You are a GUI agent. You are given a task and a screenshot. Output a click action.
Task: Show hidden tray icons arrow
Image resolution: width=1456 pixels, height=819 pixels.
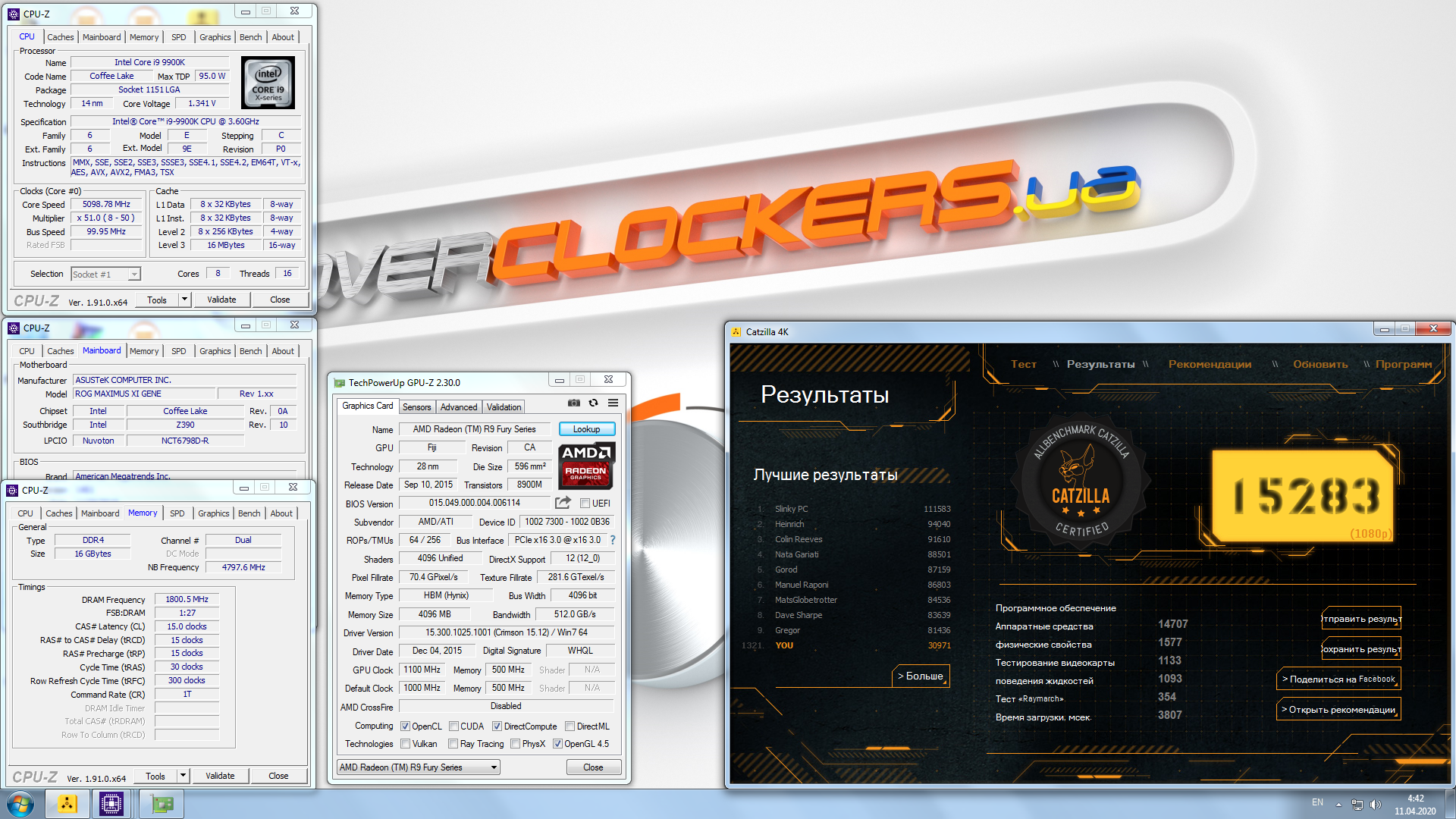coord(1338,805)
